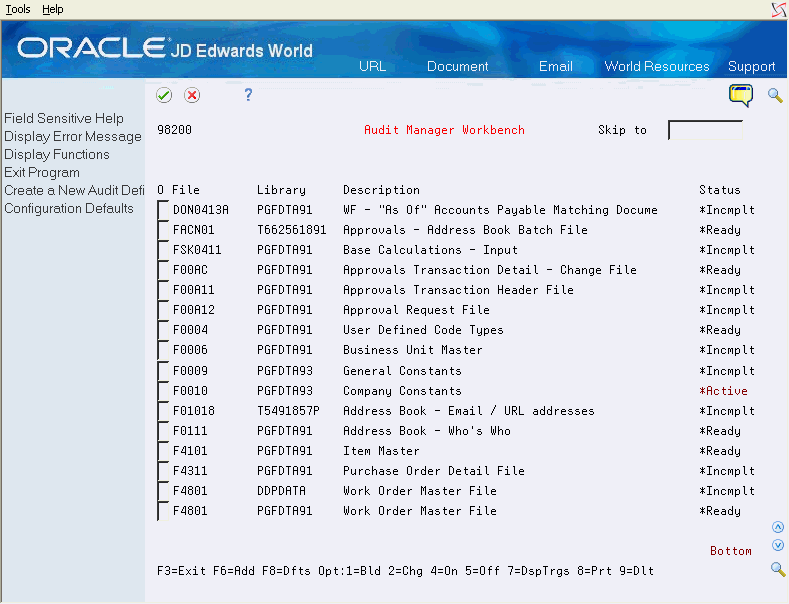Click description Purchase Order Detail File
Viewport: 789px width, 604px height.
click(434, 471)
